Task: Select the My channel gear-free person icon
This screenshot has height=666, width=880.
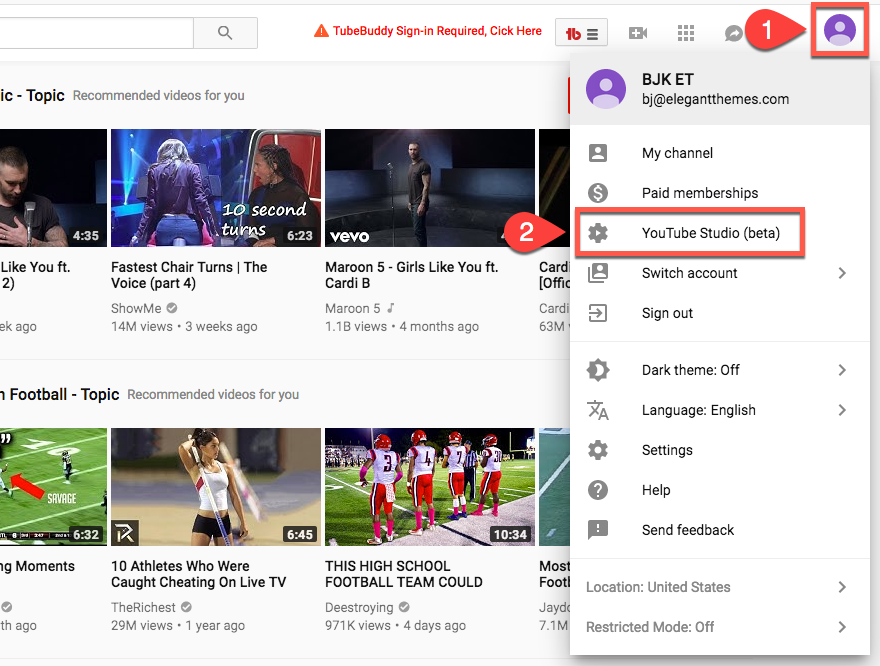Action: (598, 153)
